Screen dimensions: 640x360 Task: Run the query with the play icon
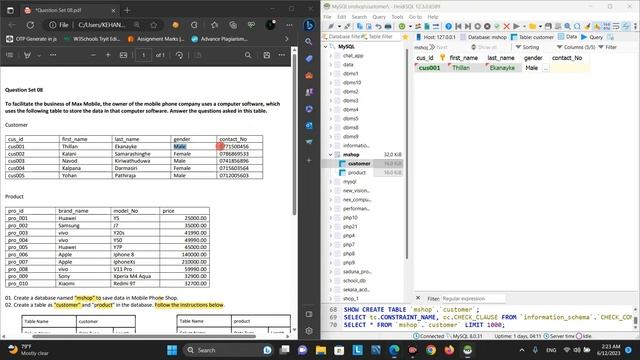point(516,26)
